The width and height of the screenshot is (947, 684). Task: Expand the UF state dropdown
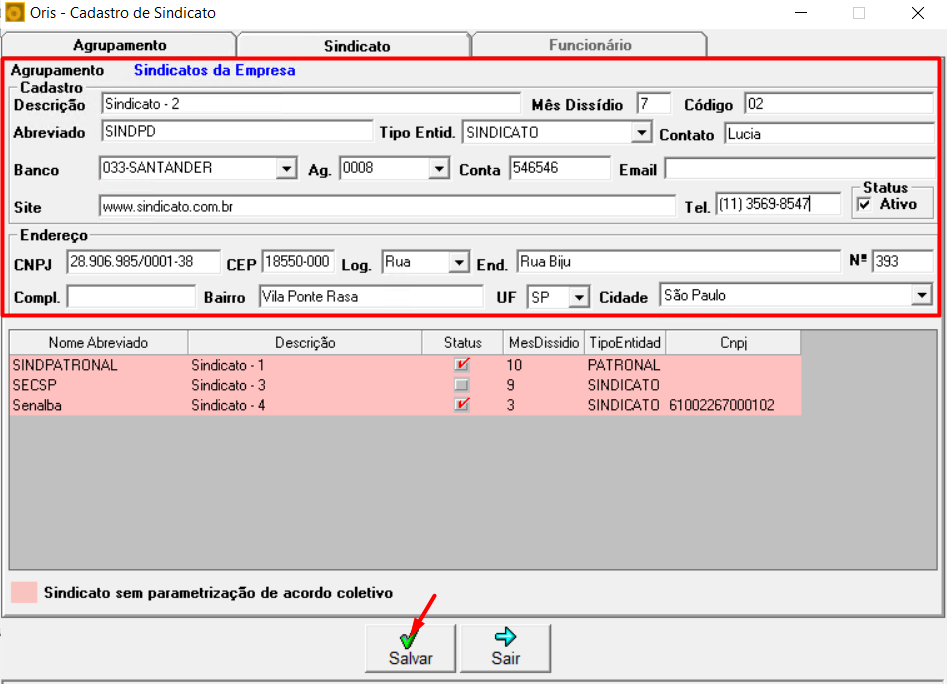click(x=579, y=297)
